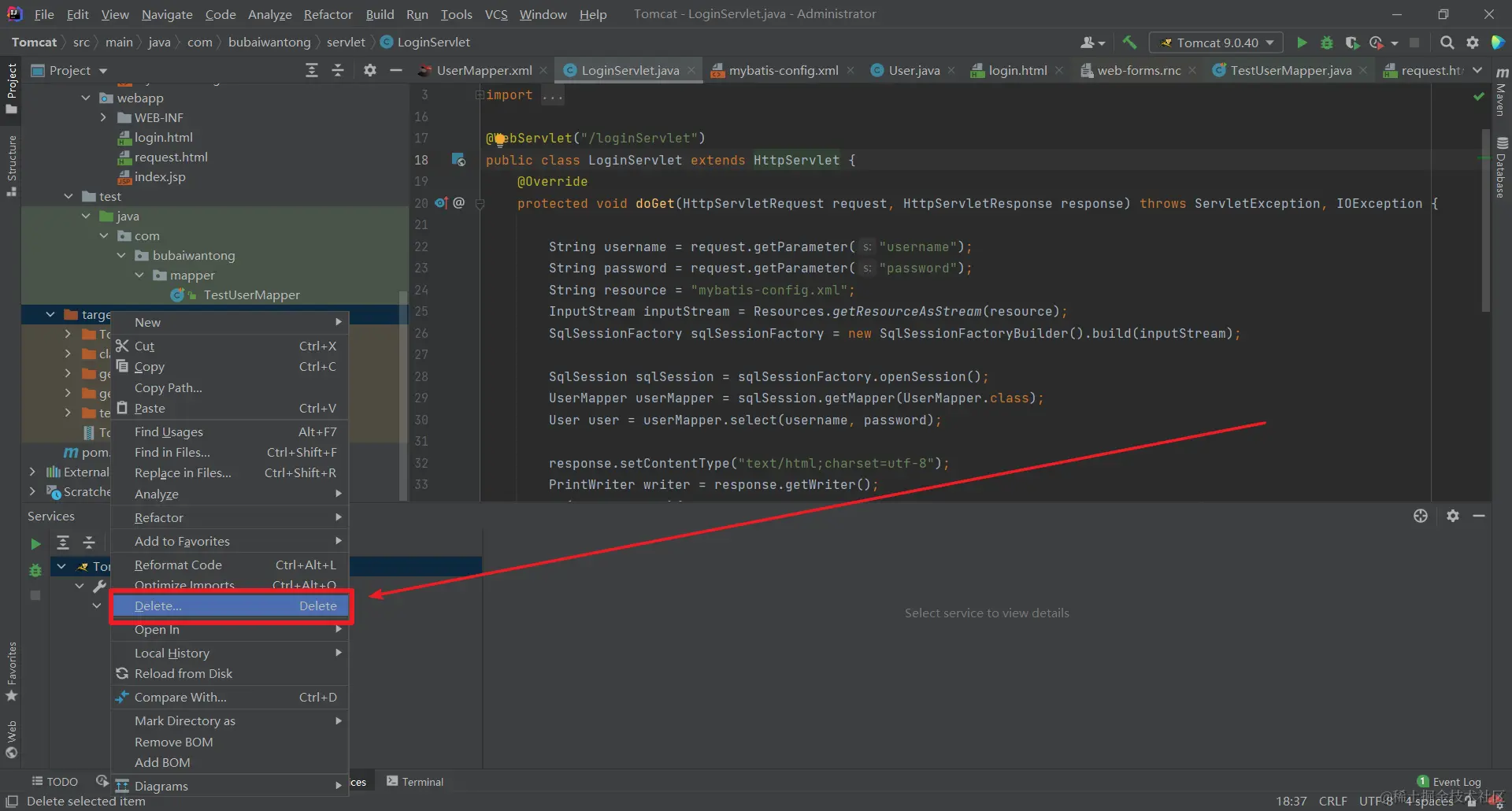Expand all in Project panel
This screenshot has height=811, width=1512.
(x=312, y=71)
